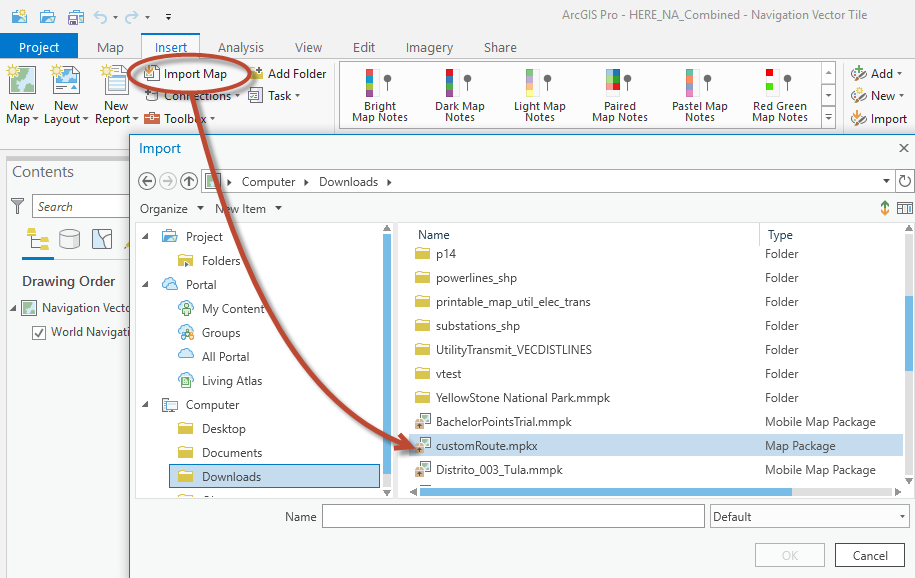Click the Back arrow in Import dialog
Screen dimensions: 915x578
click(147, 182)
